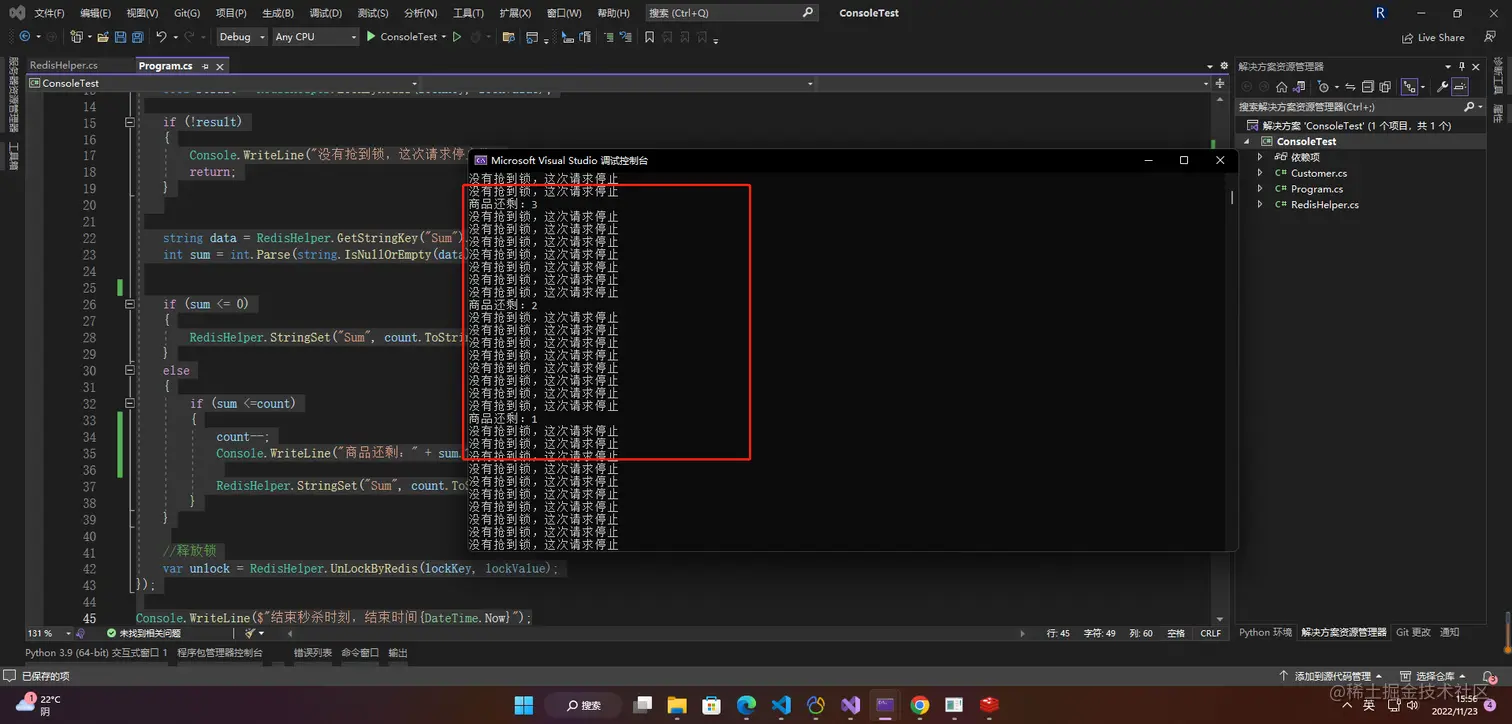Expand the 依赖项 node in Solution Explorer
The height and width of the screenshot is (724, 1512).
pos(1260,157)
